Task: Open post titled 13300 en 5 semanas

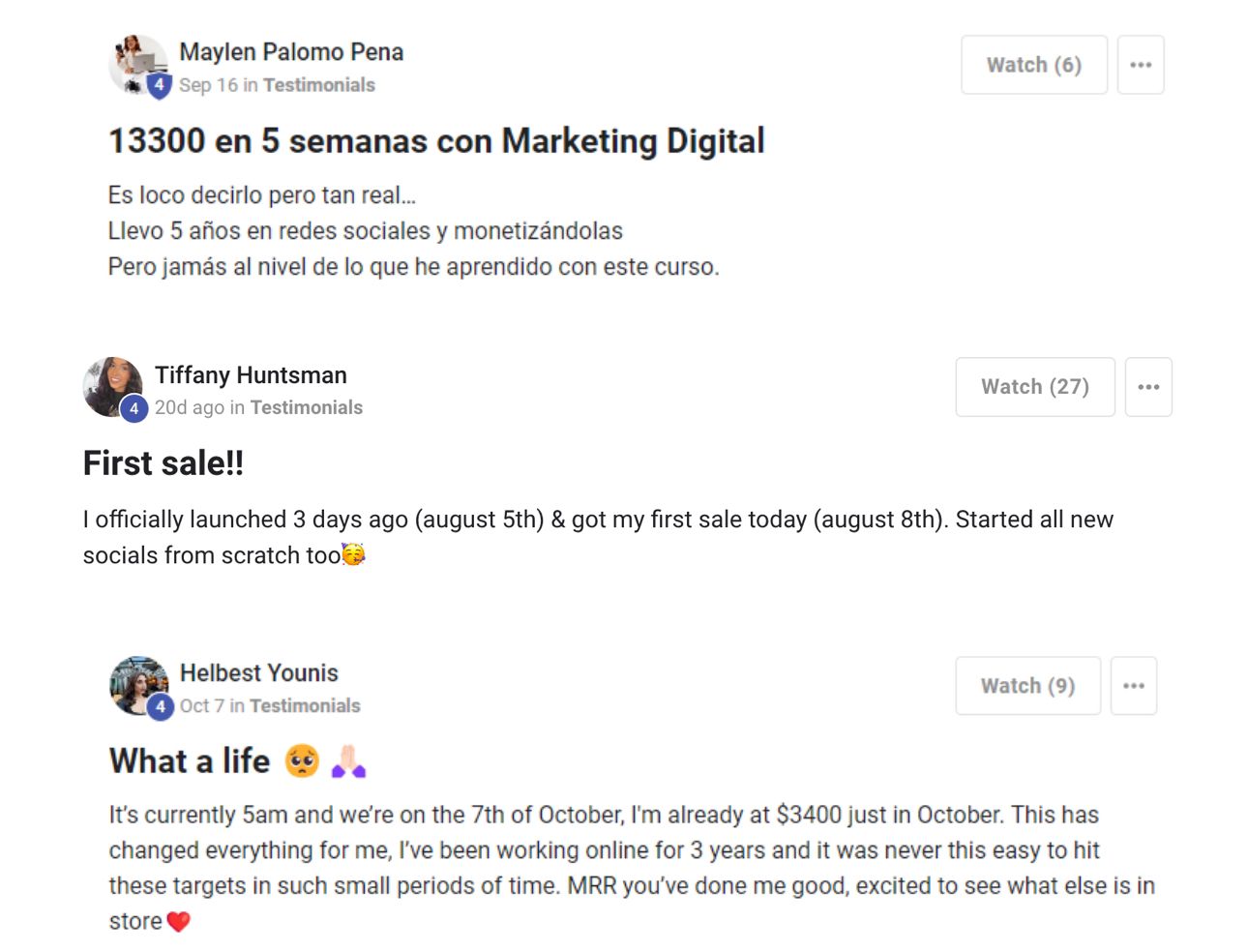Action: pos(435,141)
